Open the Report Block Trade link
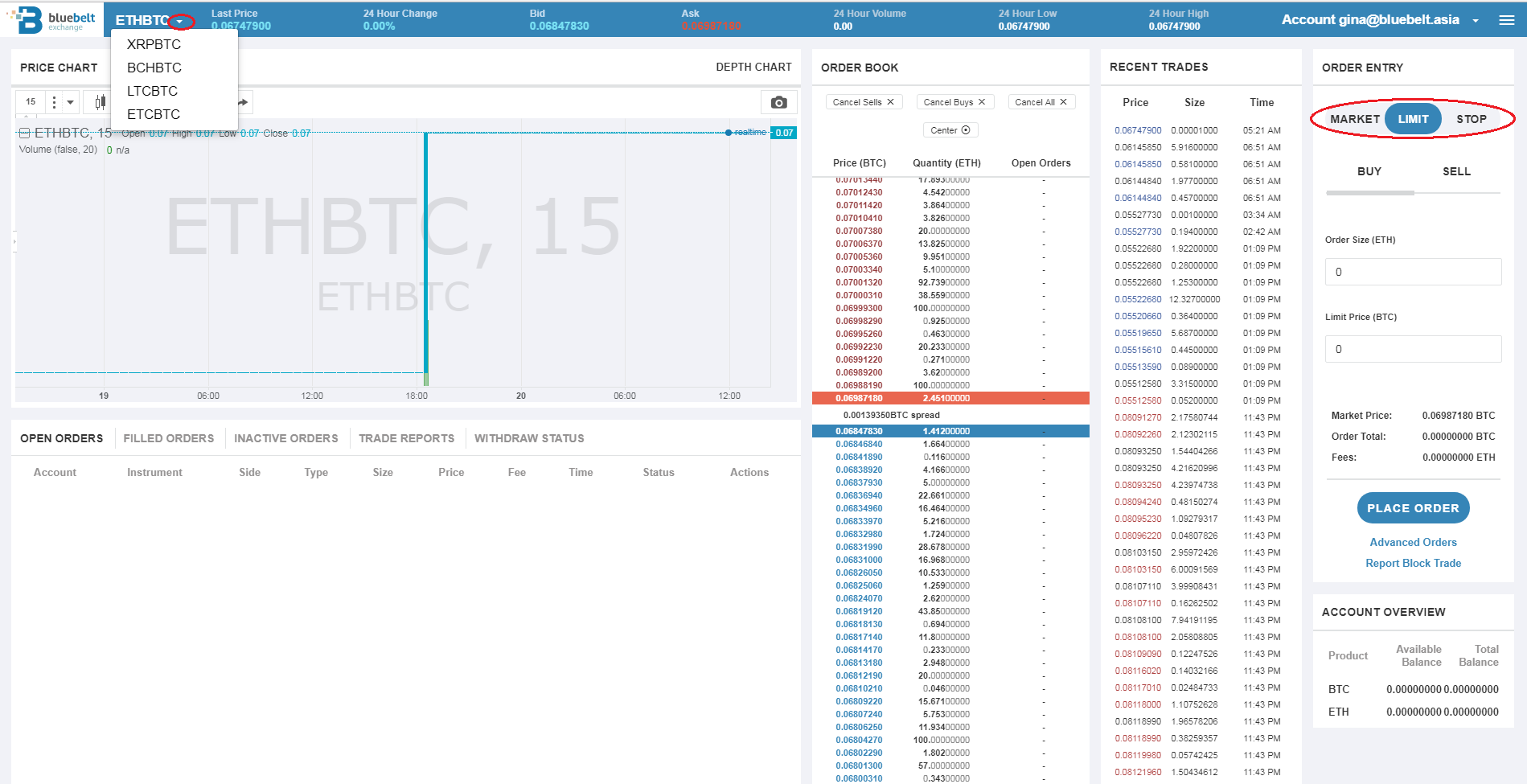The image size is (1527, 784). pyautogui.click(x=1413, y=563)
